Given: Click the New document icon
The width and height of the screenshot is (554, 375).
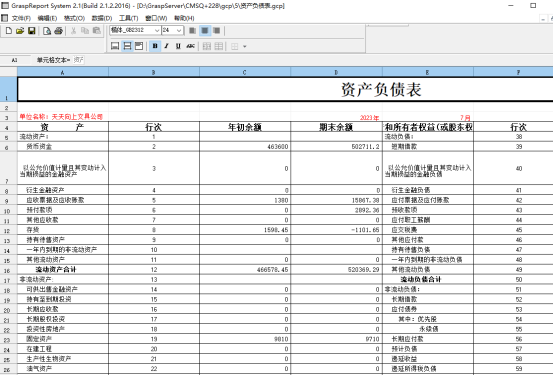Looking at the screenshot, I should point(9,31).
